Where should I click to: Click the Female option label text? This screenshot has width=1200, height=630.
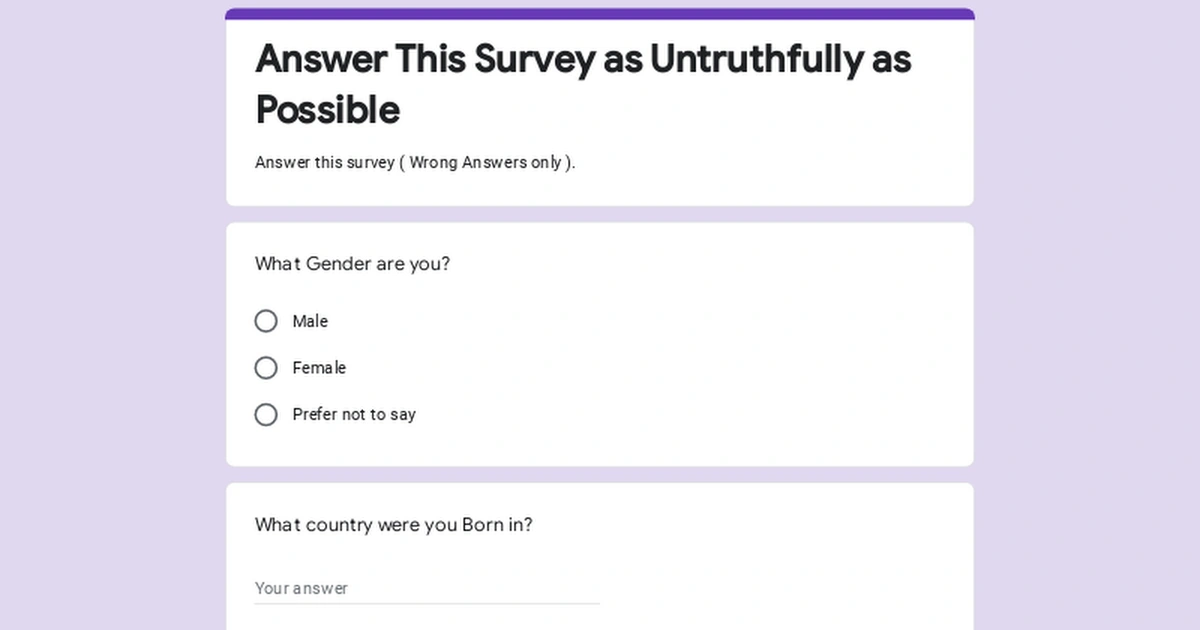[319, 368]
